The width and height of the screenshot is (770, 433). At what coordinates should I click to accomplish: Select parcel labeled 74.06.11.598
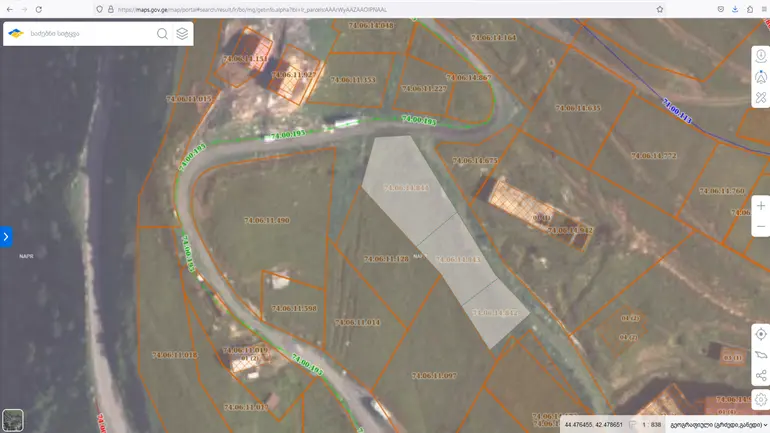pos(294,308)
